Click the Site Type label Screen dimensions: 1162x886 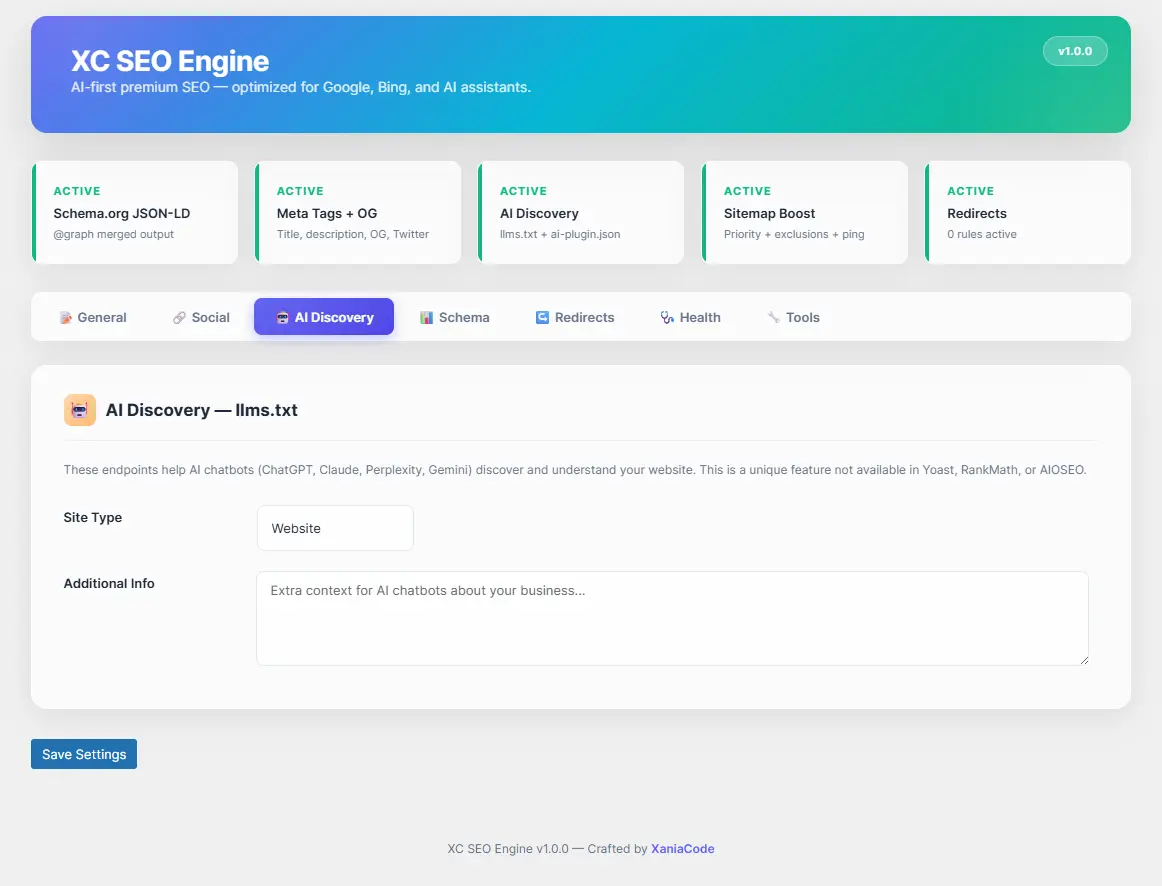[93, 517]
